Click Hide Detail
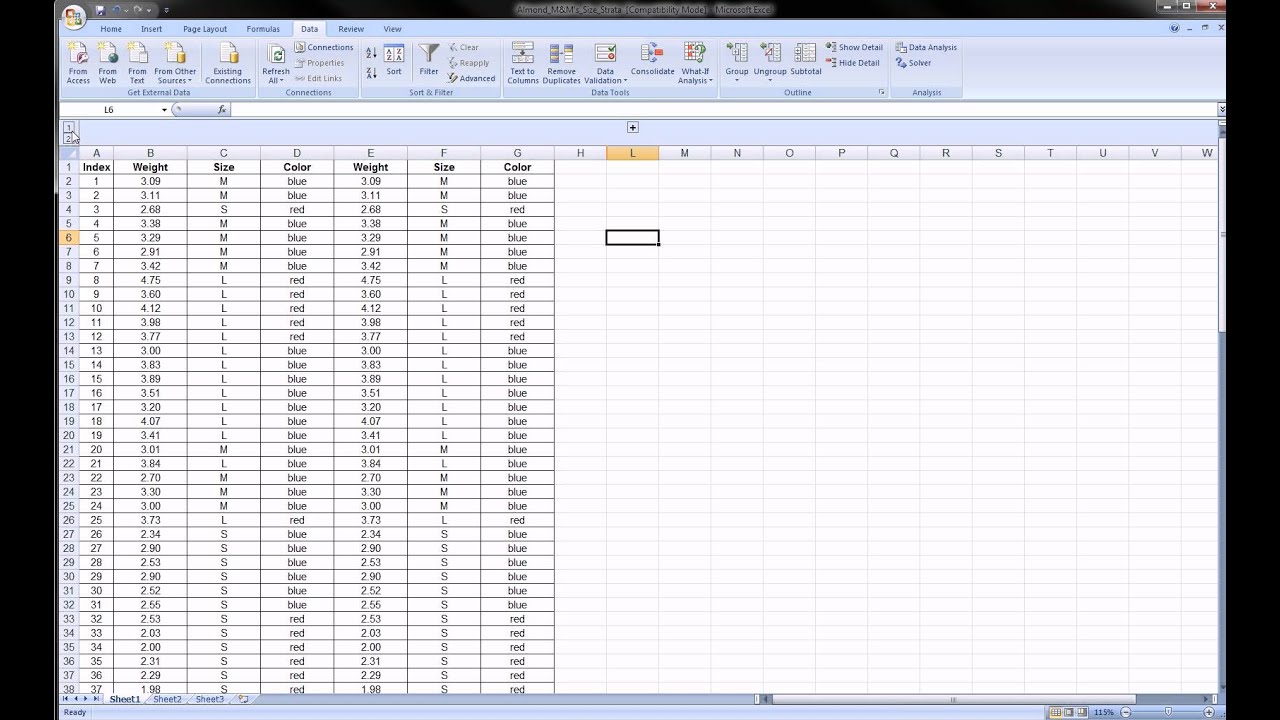The height and width of the screenshot is (720, 1280). [853, 62]
